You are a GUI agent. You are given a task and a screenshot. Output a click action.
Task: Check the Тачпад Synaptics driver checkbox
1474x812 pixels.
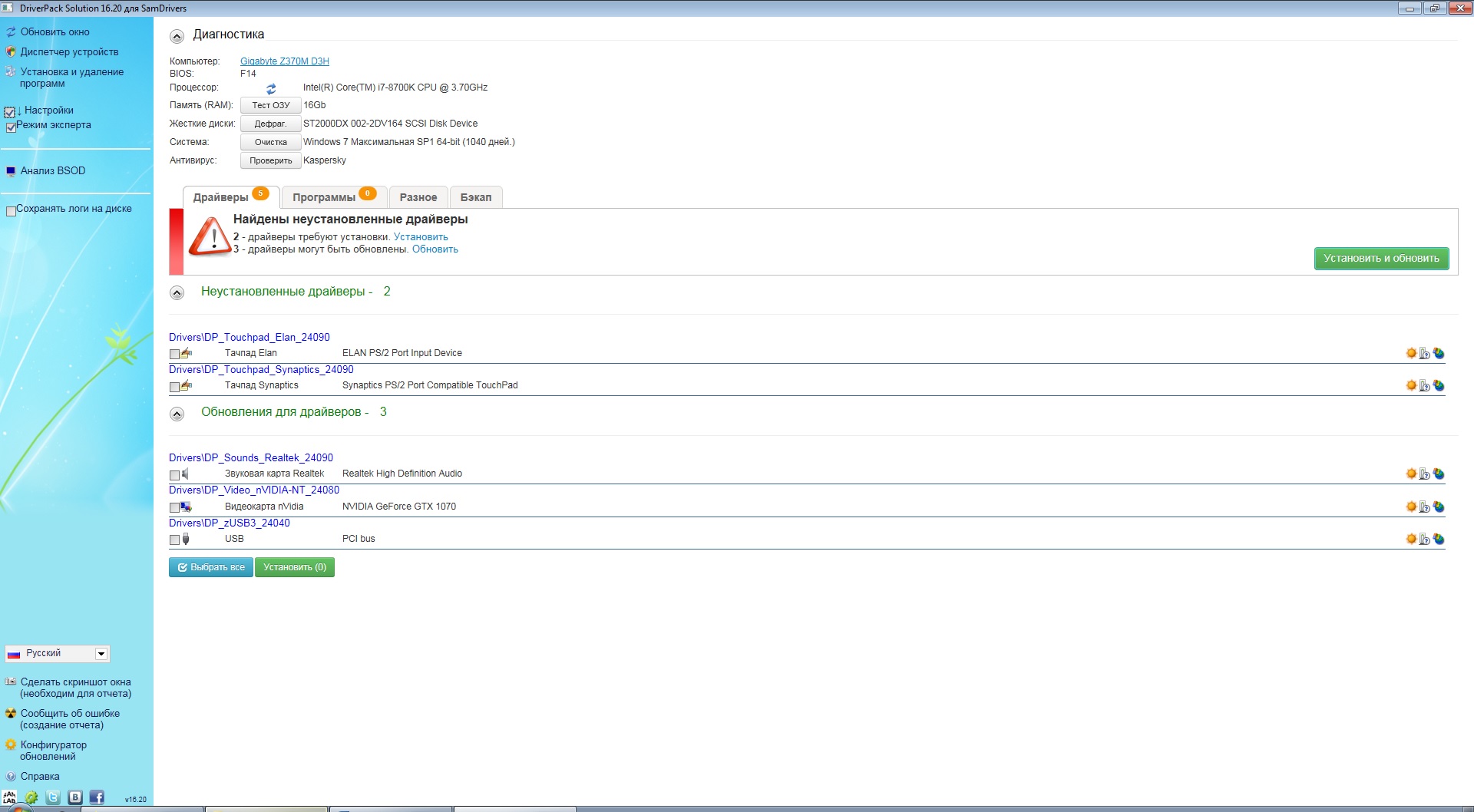[174, 387]
